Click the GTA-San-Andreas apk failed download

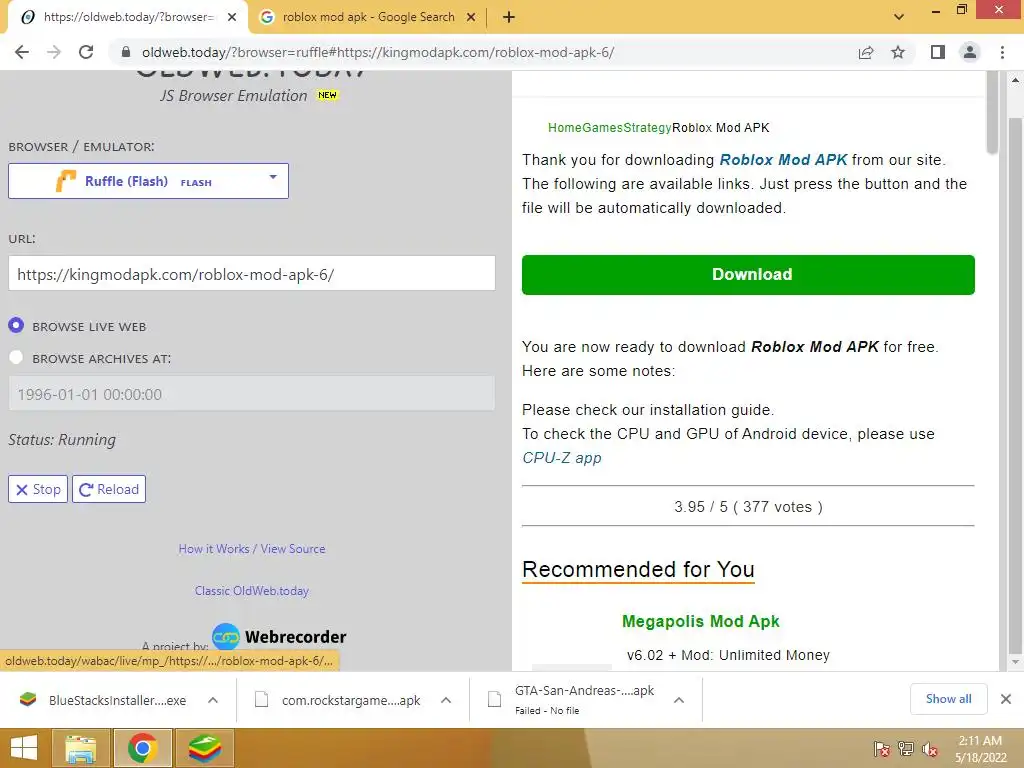click(573, 699)
